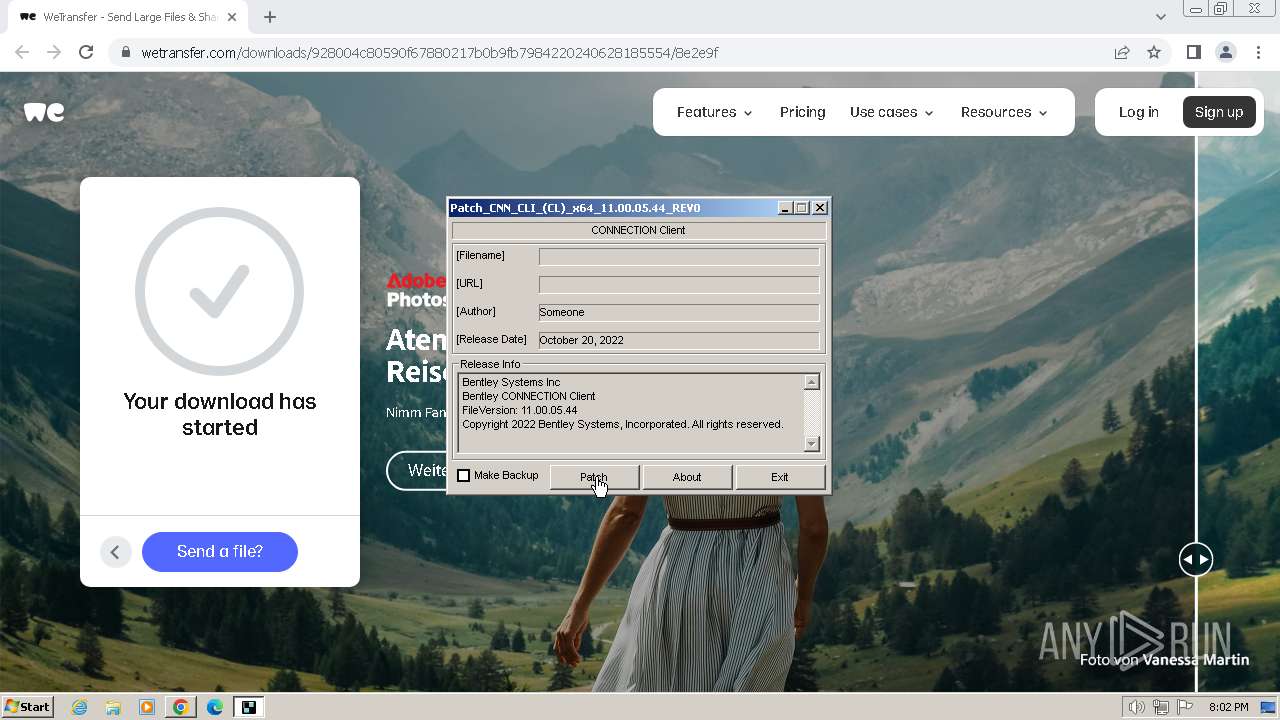Click the forward navigation arrow
The image size is (1280, 720).
(x=54, y=52)
